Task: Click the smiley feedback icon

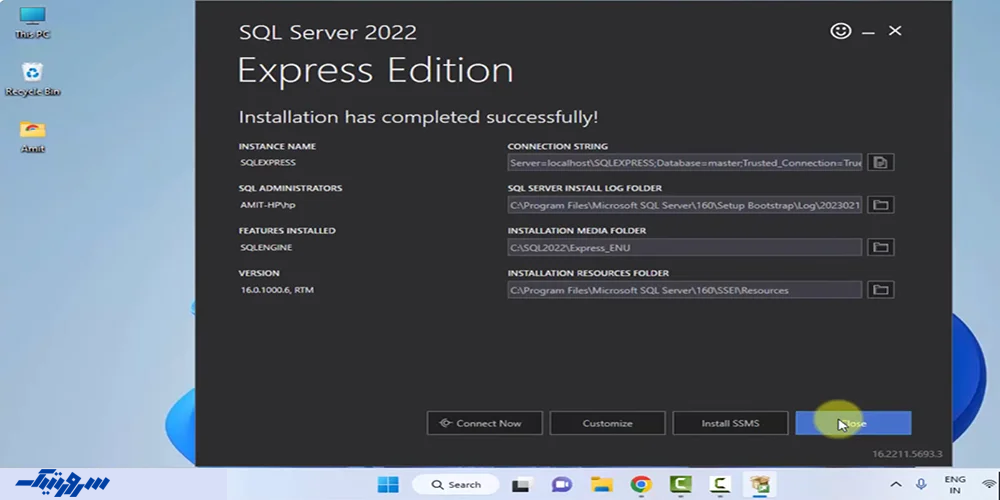Action: pyautogui.click(x=841, y=31)
